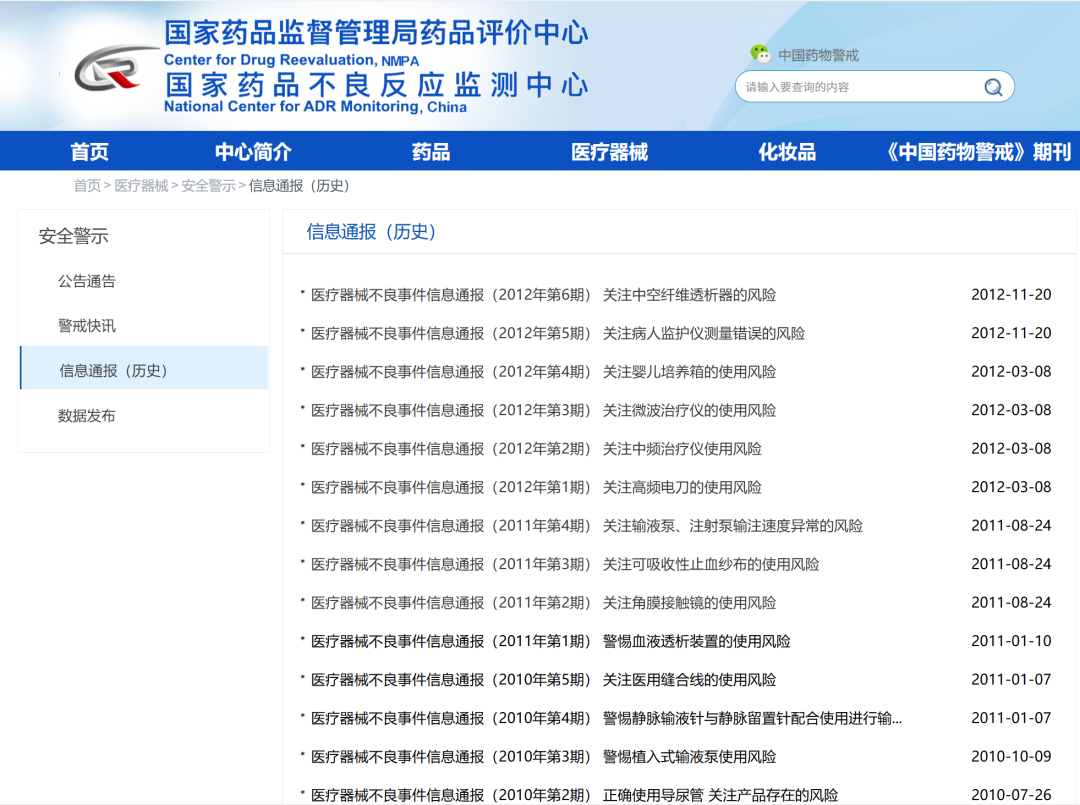The width and height of the screenshot is (1080, 805).
Task: Open 2010年第4期 警惕静脉输液针与静脉留置针 article
Action: (x=606, y=719)
